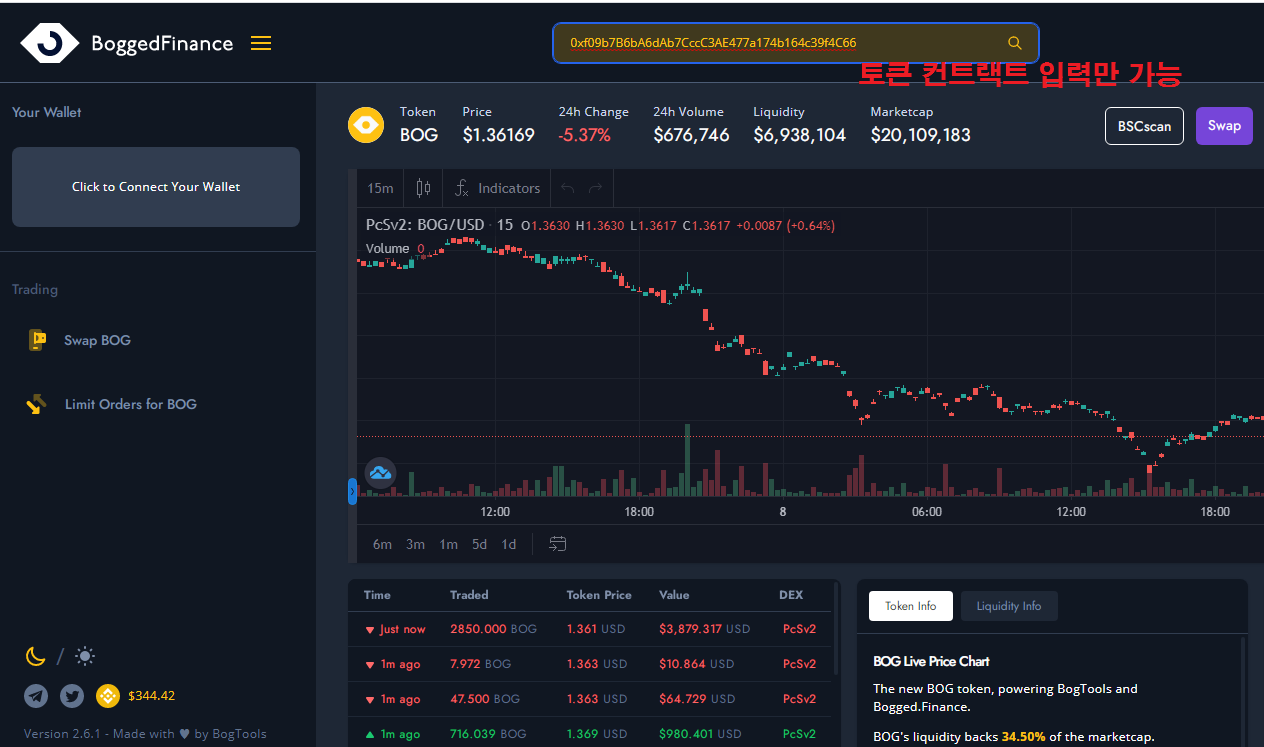Click the BOG Live Price Chart heading

click(x=931, y=661)
